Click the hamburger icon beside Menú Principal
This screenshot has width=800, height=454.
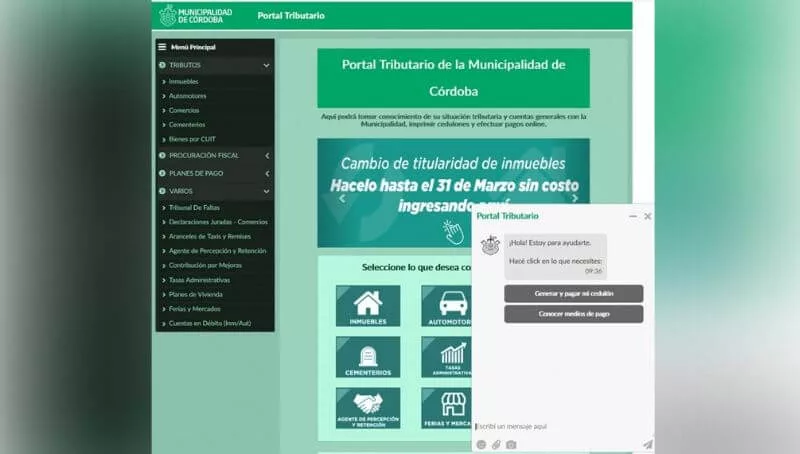click(162, 47)
